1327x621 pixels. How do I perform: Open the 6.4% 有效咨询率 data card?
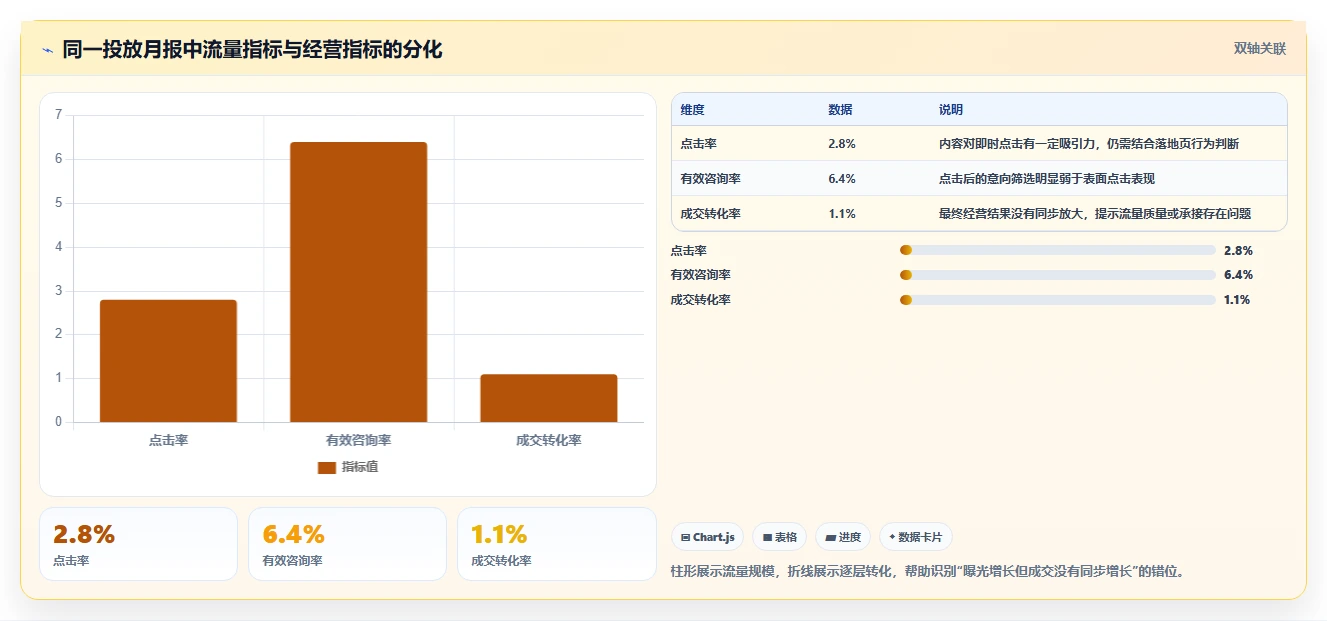click(347, 544)
